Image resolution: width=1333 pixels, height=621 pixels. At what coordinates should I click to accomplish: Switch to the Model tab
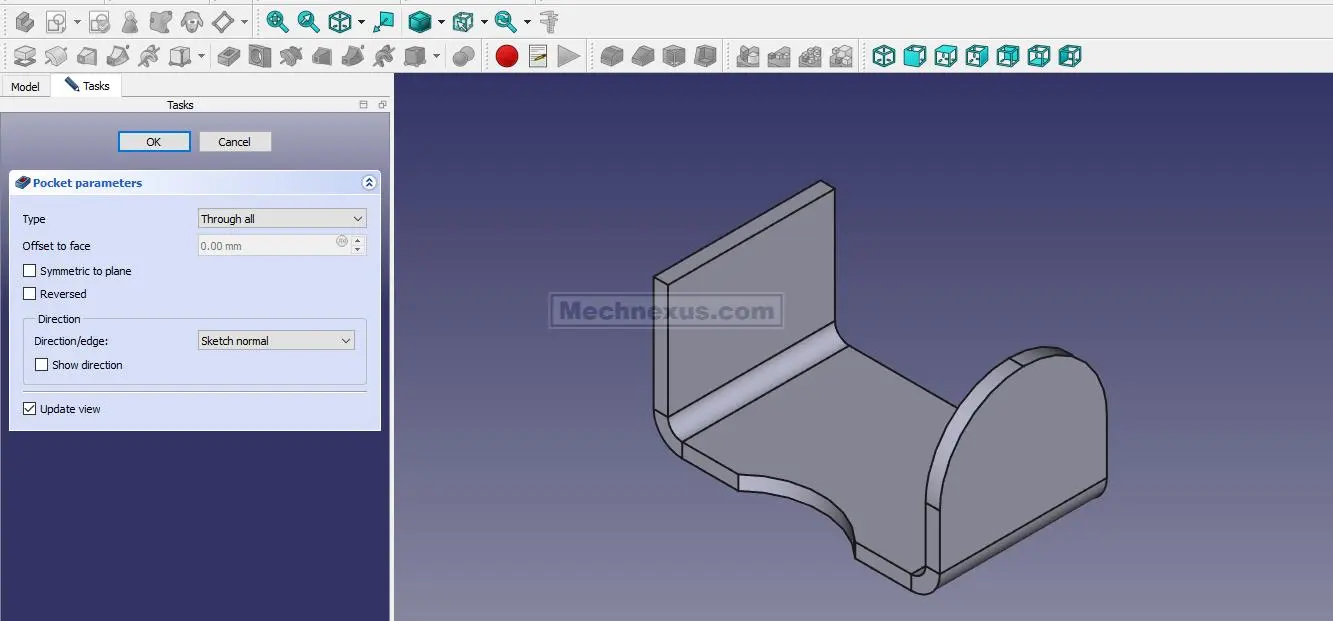pyautogui.click(x=25, y=87)
